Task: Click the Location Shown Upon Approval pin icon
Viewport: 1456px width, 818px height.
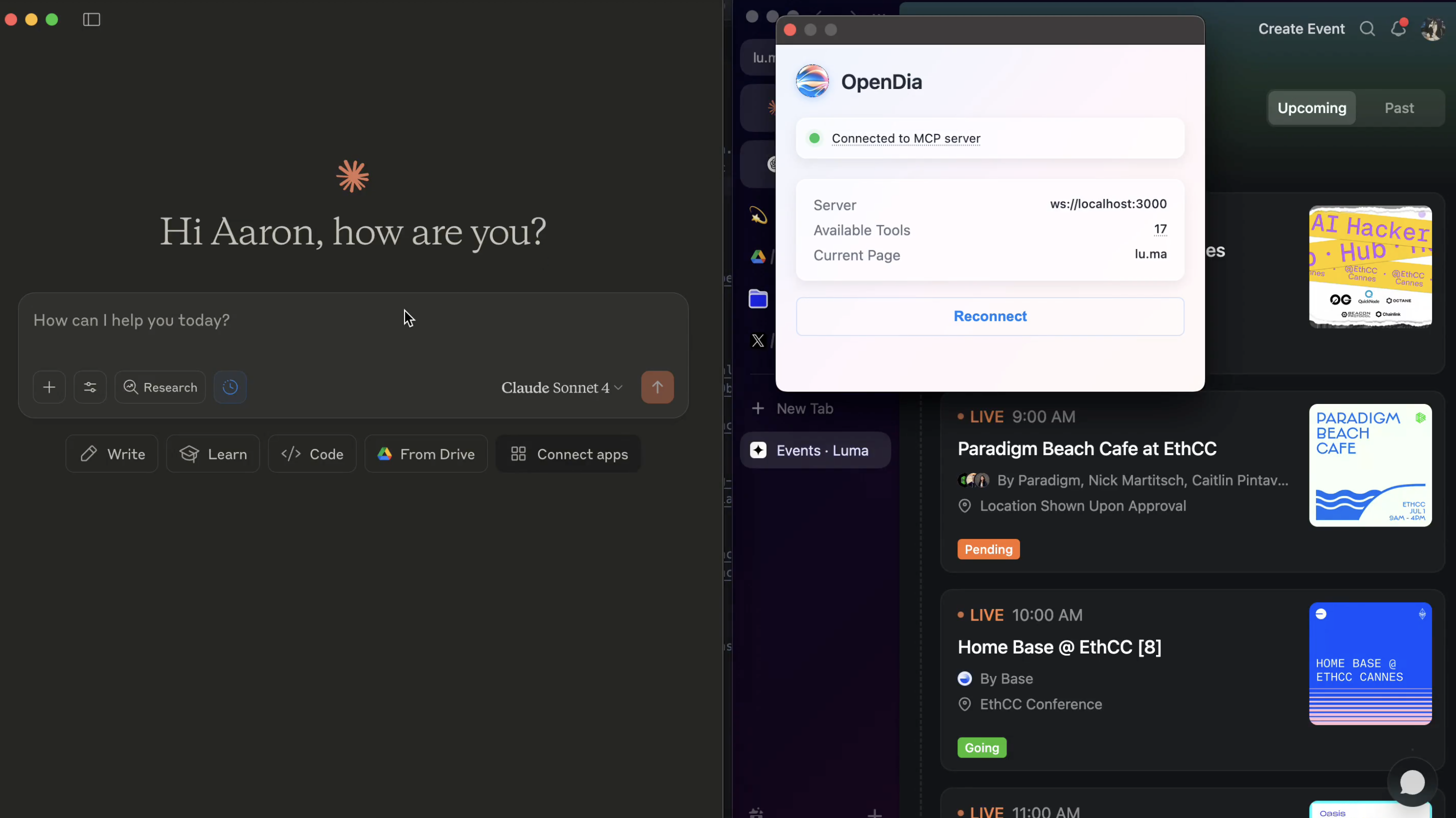Action: click(965, 506)
